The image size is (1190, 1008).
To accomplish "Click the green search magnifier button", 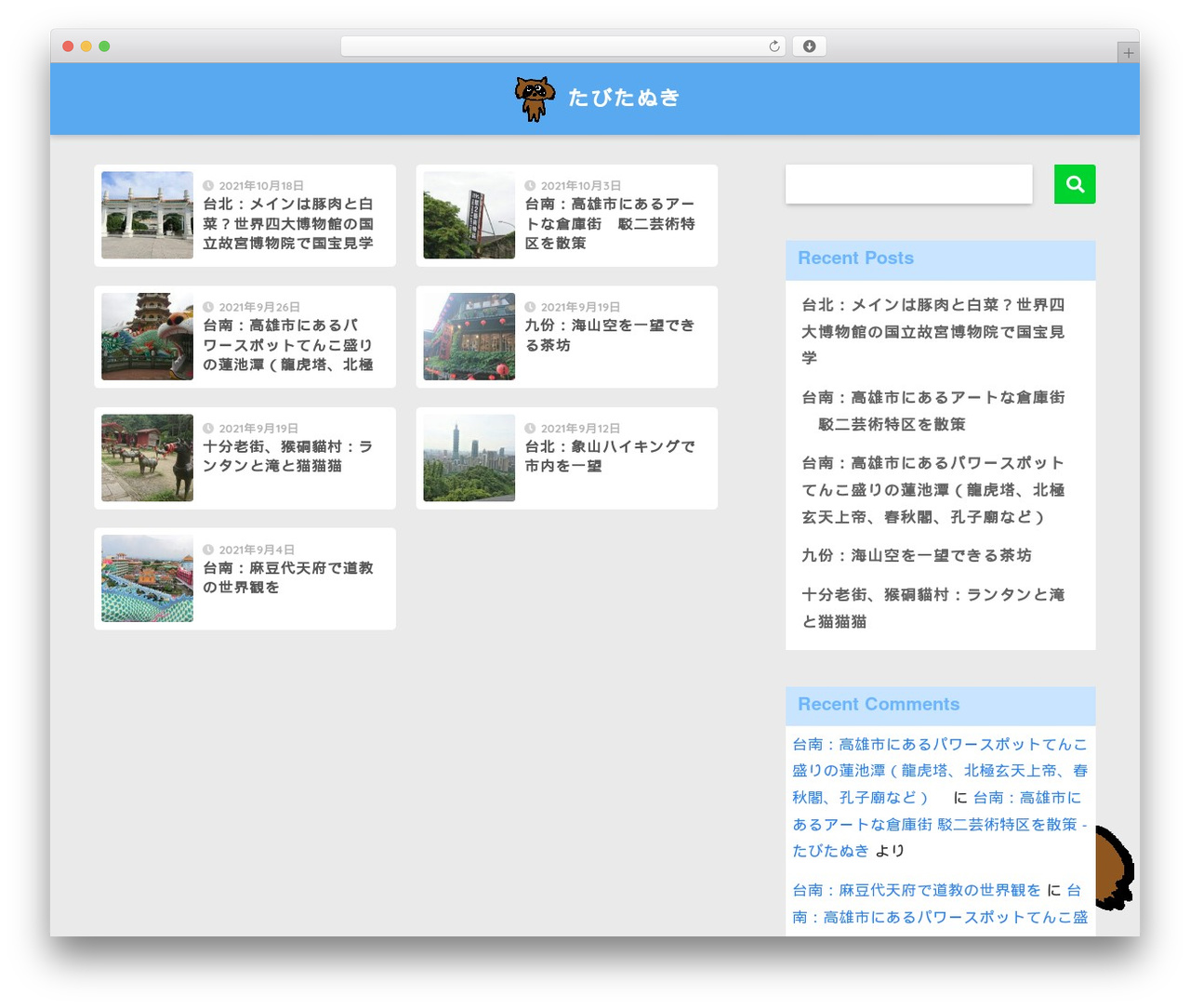I will pyautogui.click(x=1075, y=184).
